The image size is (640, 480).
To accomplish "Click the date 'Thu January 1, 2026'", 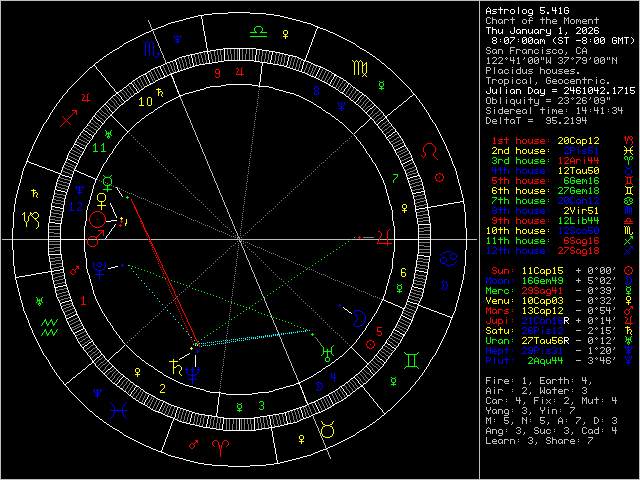I will coord(542,31).
